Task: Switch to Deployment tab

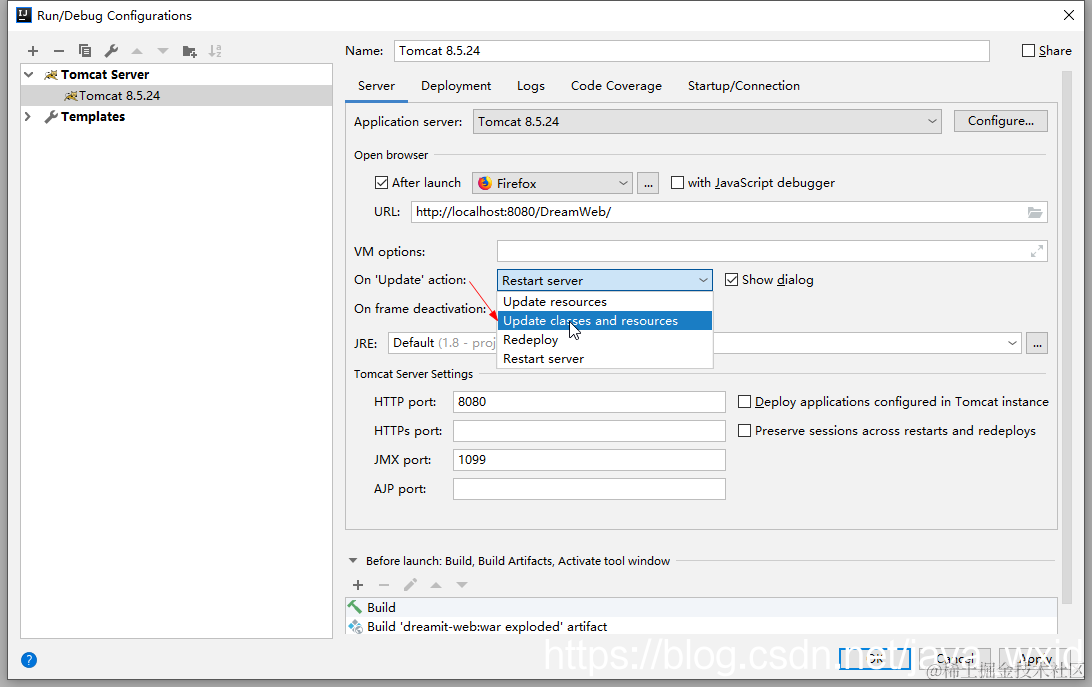Action: [x=456, y=86]
